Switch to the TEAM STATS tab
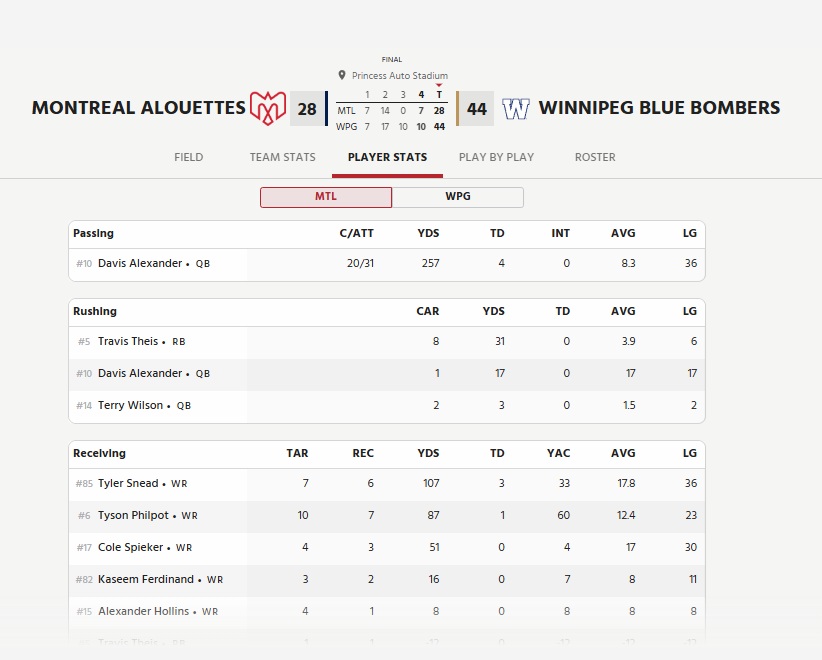 coord(283,157)
